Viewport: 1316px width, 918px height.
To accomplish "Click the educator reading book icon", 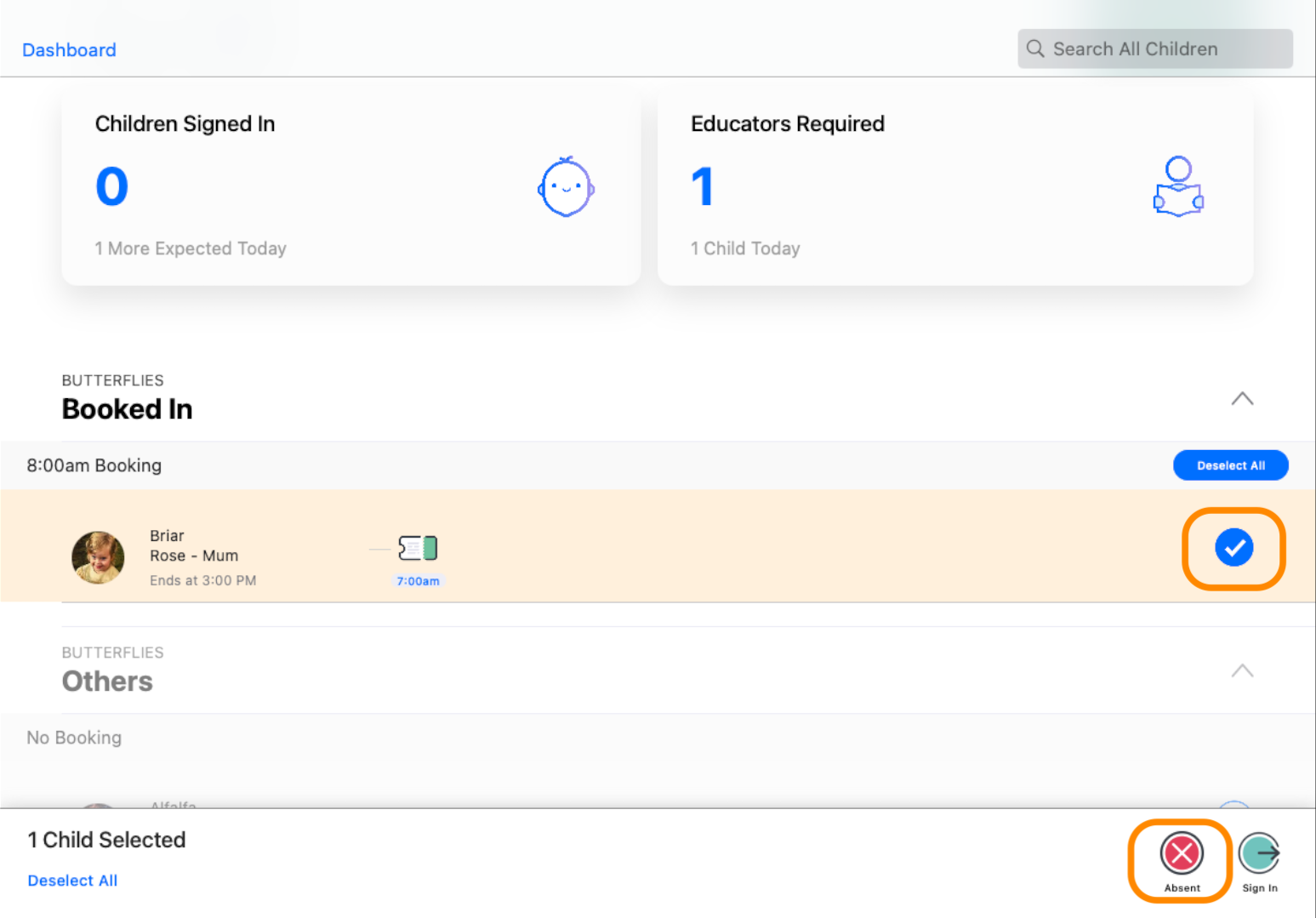I will [1178, 187].
